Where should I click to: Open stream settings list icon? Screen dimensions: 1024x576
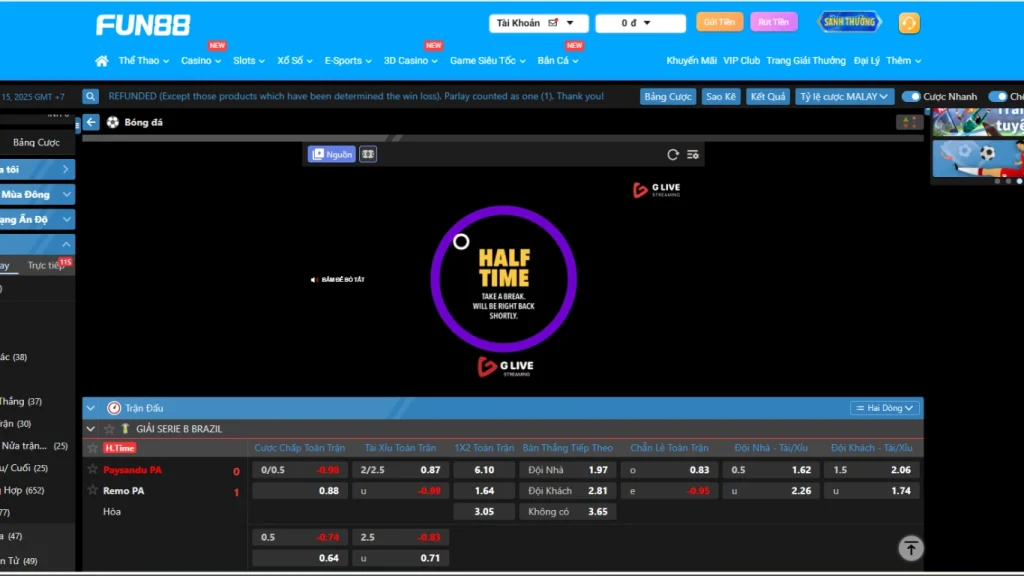pyautogui.click(x=693, y=155)
